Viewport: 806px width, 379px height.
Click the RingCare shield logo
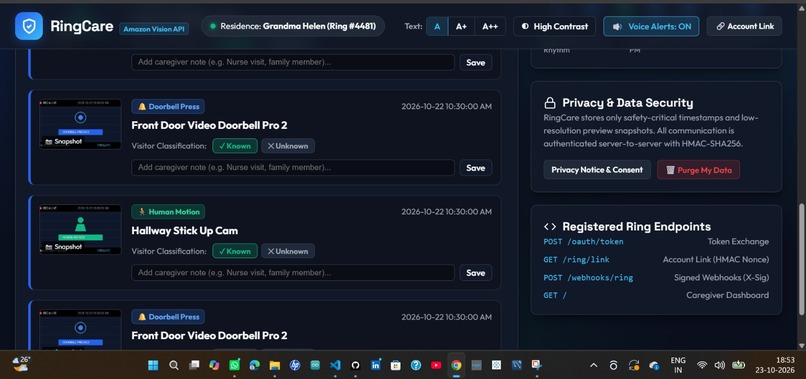coord(29,26)
